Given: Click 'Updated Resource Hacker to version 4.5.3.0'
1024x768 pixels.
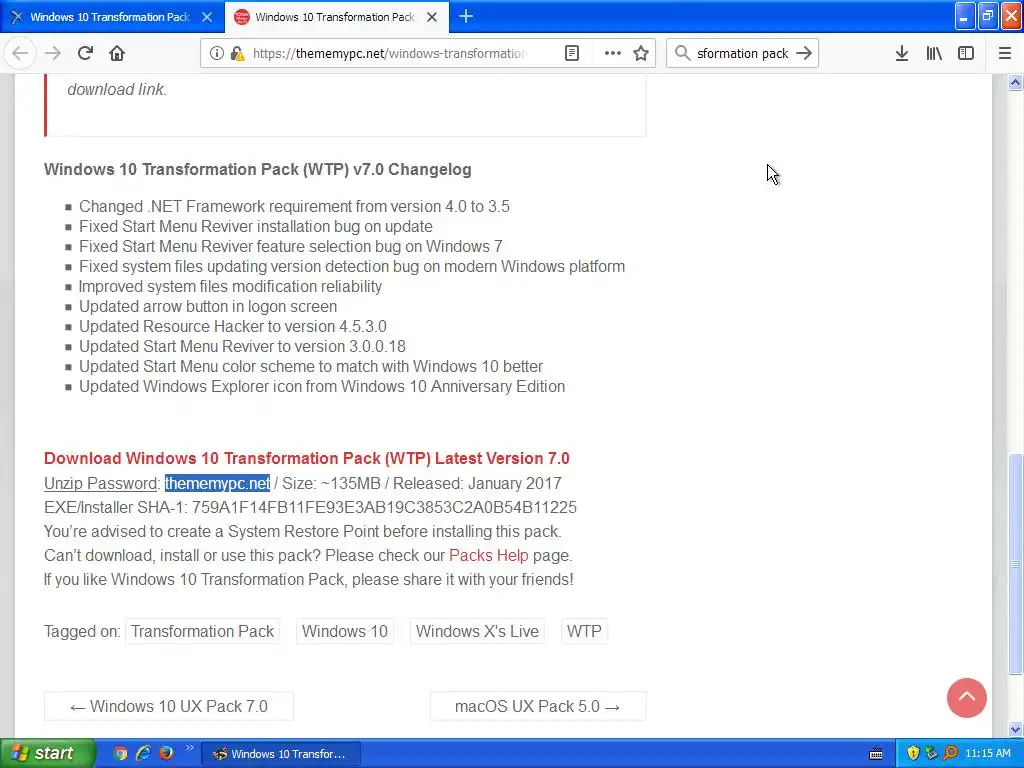Looking at the screenshot, I should tap(232, 327).
